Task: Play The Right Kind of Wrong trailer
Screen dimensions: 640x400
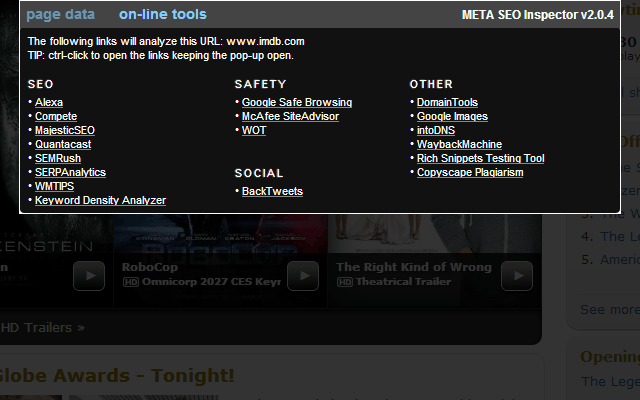Action: [x=517, y=276]
